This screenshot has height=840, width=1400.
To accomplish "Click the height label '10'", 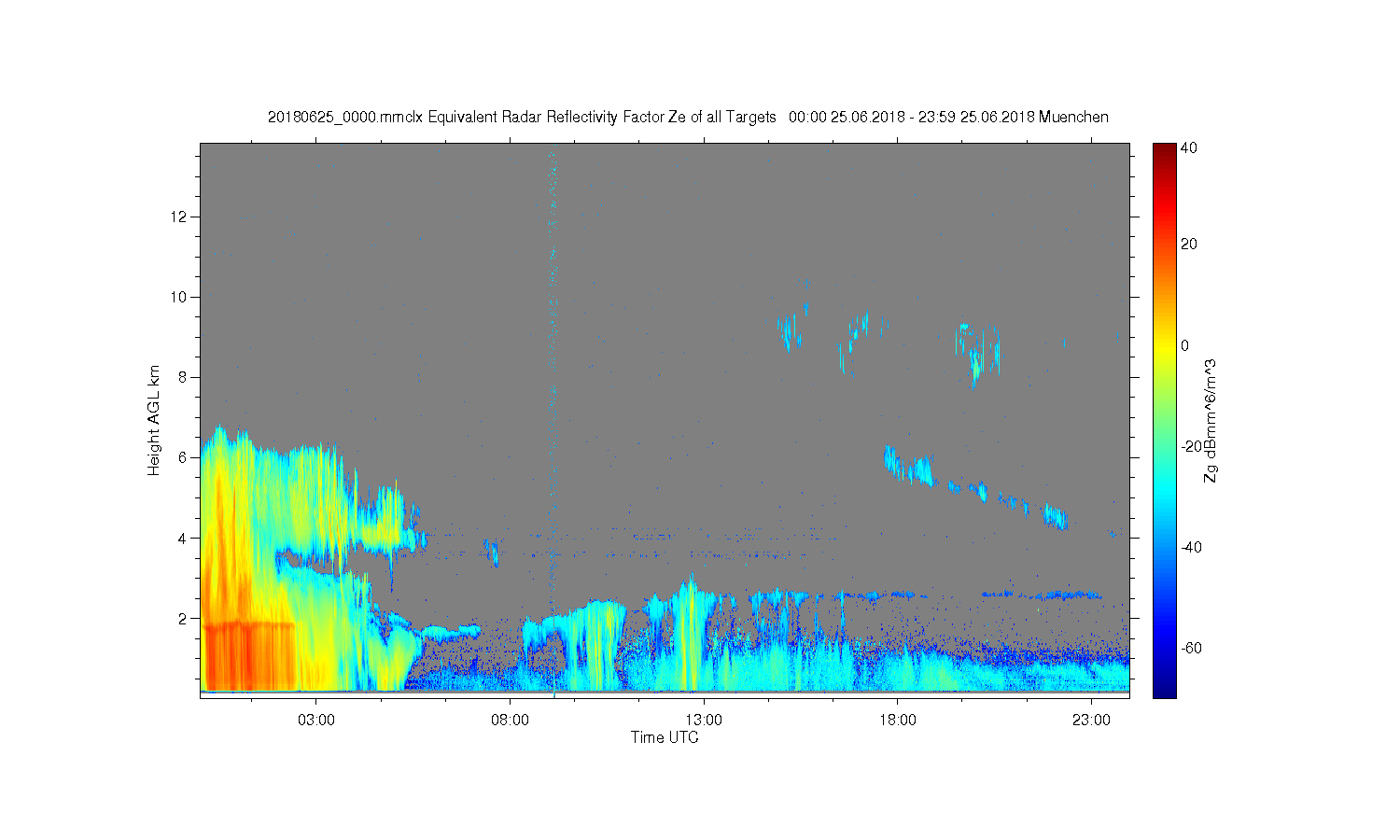I will click(x=180, y=297).
